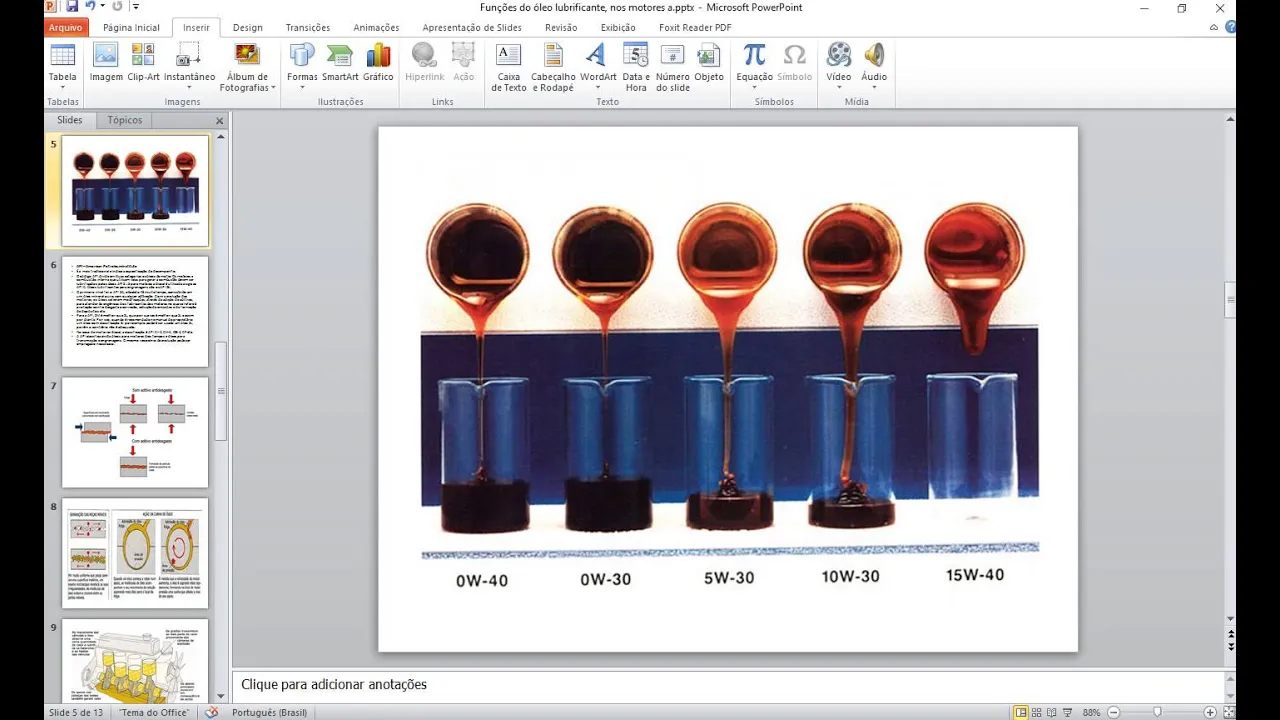Open the Revisão tab

tap(561, 28)
